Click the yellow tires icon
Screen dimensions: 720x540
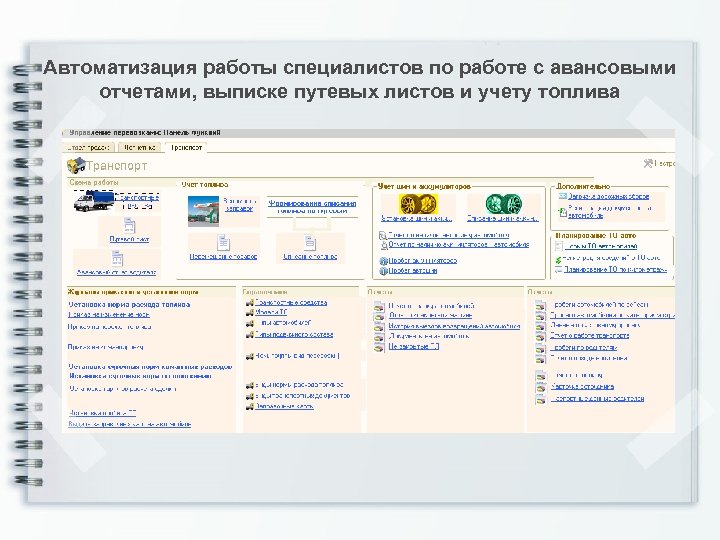click(418, 204)
